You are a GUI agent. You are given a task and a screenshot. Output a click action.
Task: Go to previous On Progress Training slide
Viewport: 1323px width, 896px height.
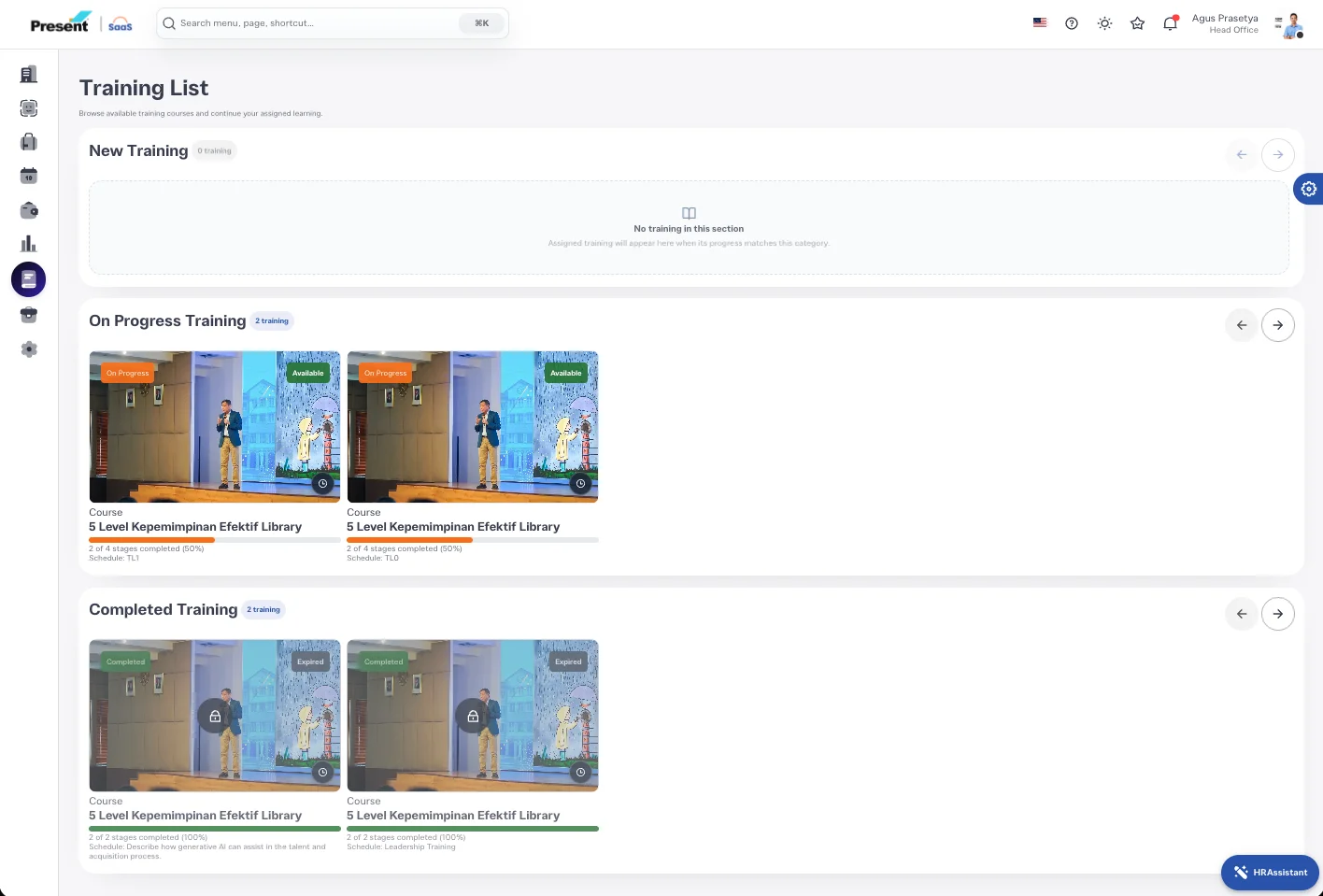[1242, 325]
